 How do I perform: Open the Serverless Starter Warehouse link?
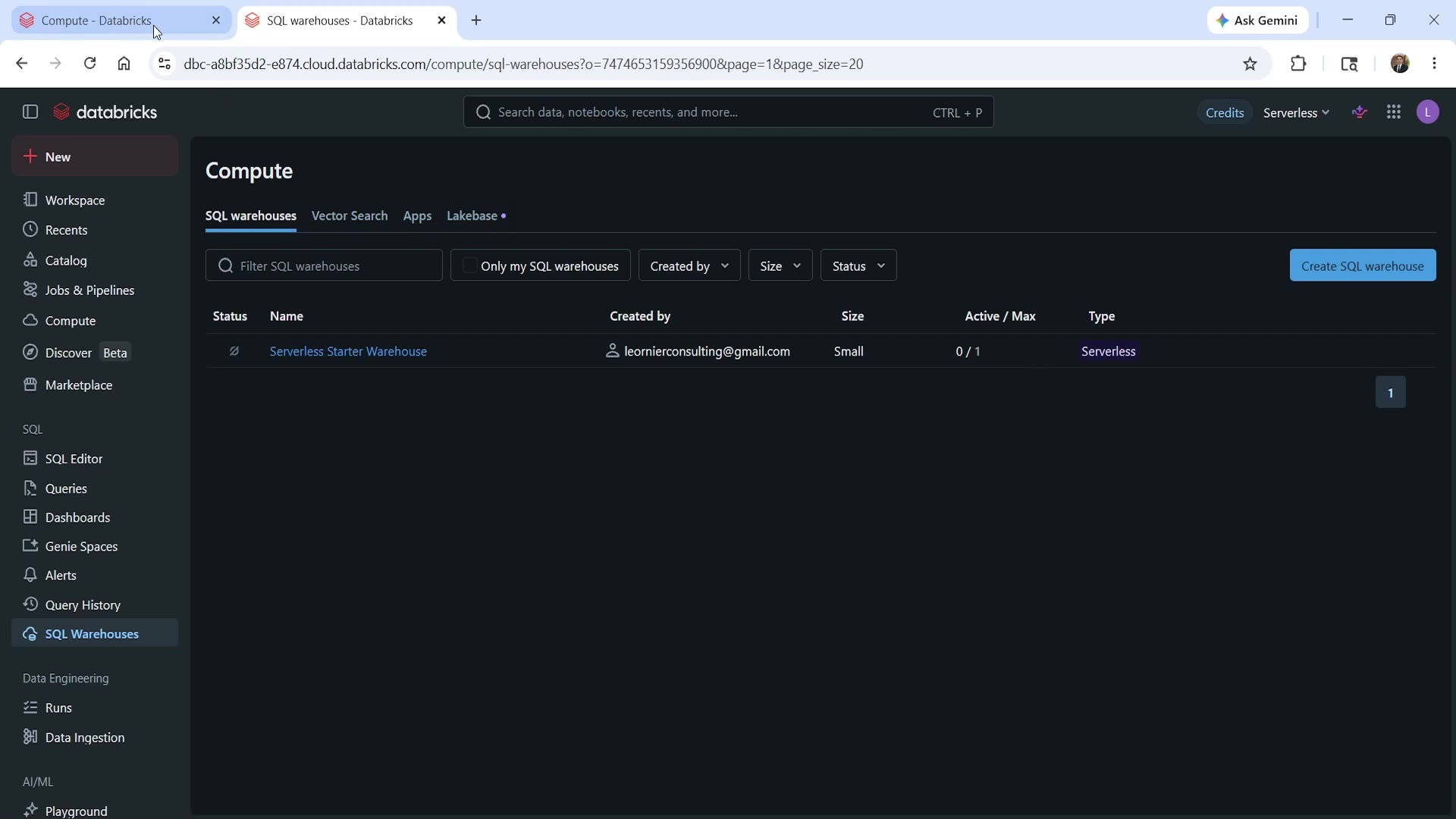[x=349, y=351]
